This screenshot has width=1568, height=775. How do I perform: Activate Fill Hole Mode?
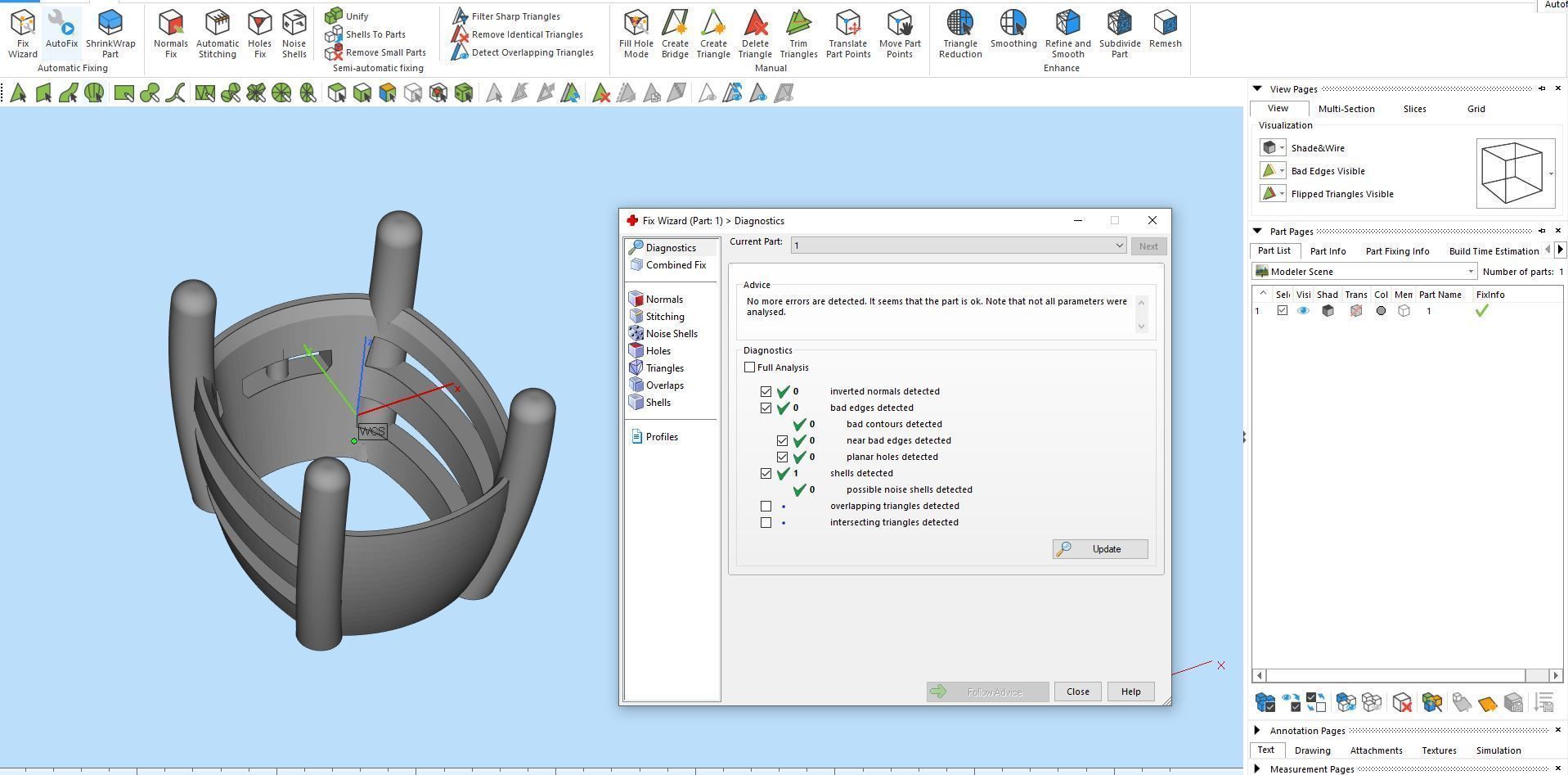[636, 34]
